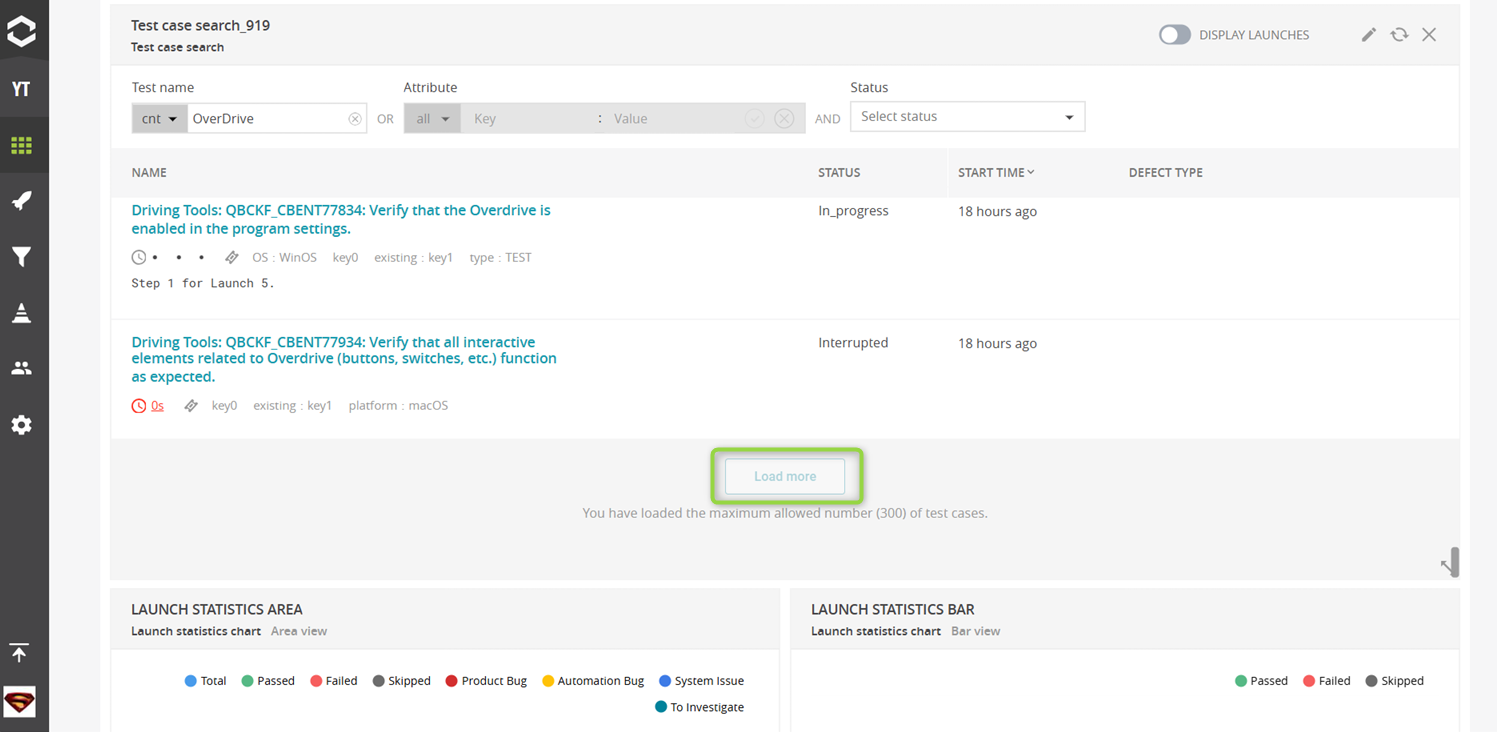Toggle the Failed legend item in bar chart
1497x732 pixels.
1326,681
